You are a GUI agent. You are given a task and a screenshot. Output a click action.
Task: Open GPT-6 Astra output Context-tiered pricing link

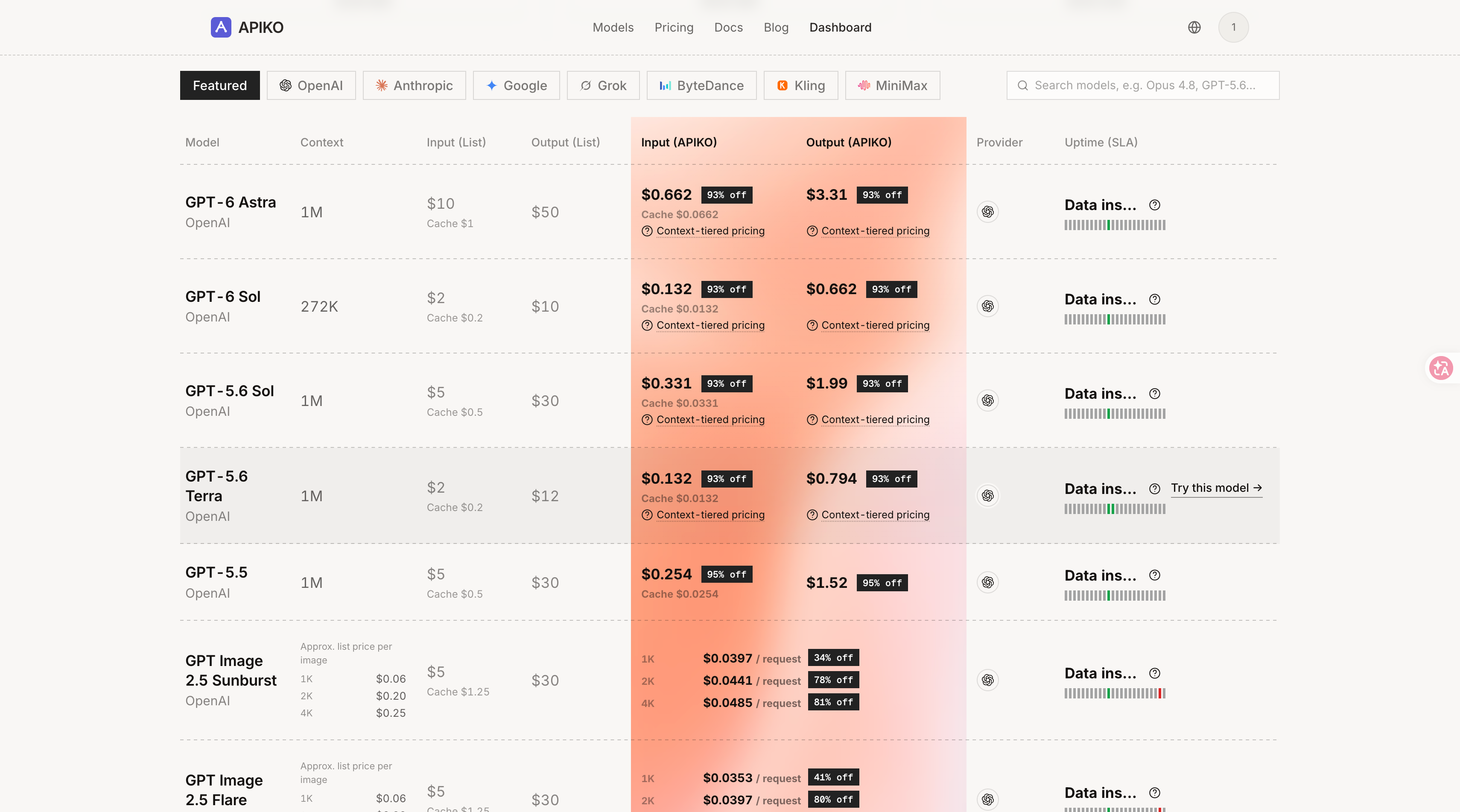point(875,231)
